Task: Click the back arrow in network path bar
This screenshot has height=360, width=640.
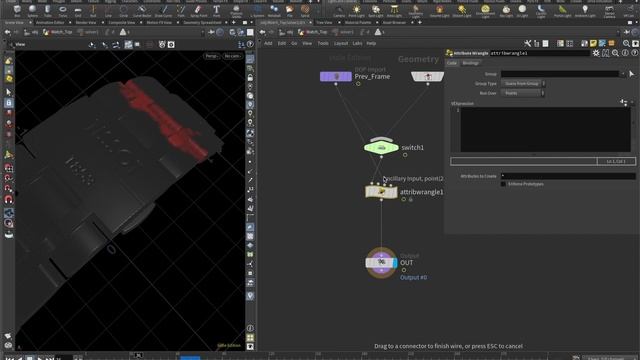Action: pyautogui.click(x=262, y=32)
